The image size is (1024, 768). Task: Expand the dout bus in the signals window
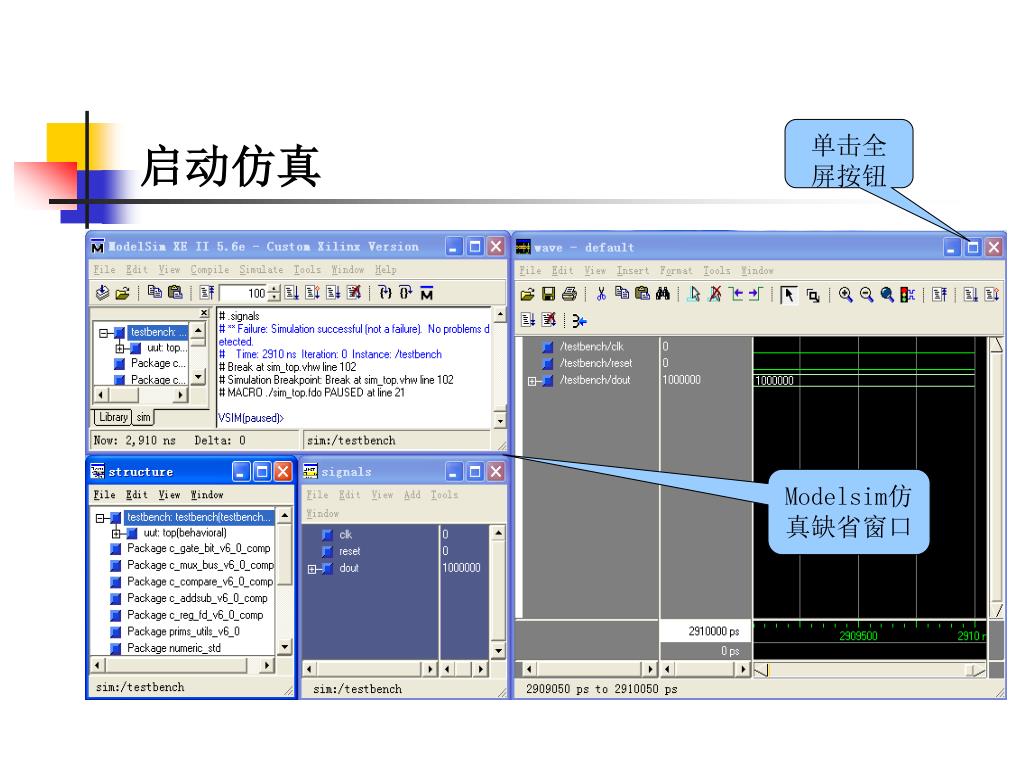coord(312,569)
